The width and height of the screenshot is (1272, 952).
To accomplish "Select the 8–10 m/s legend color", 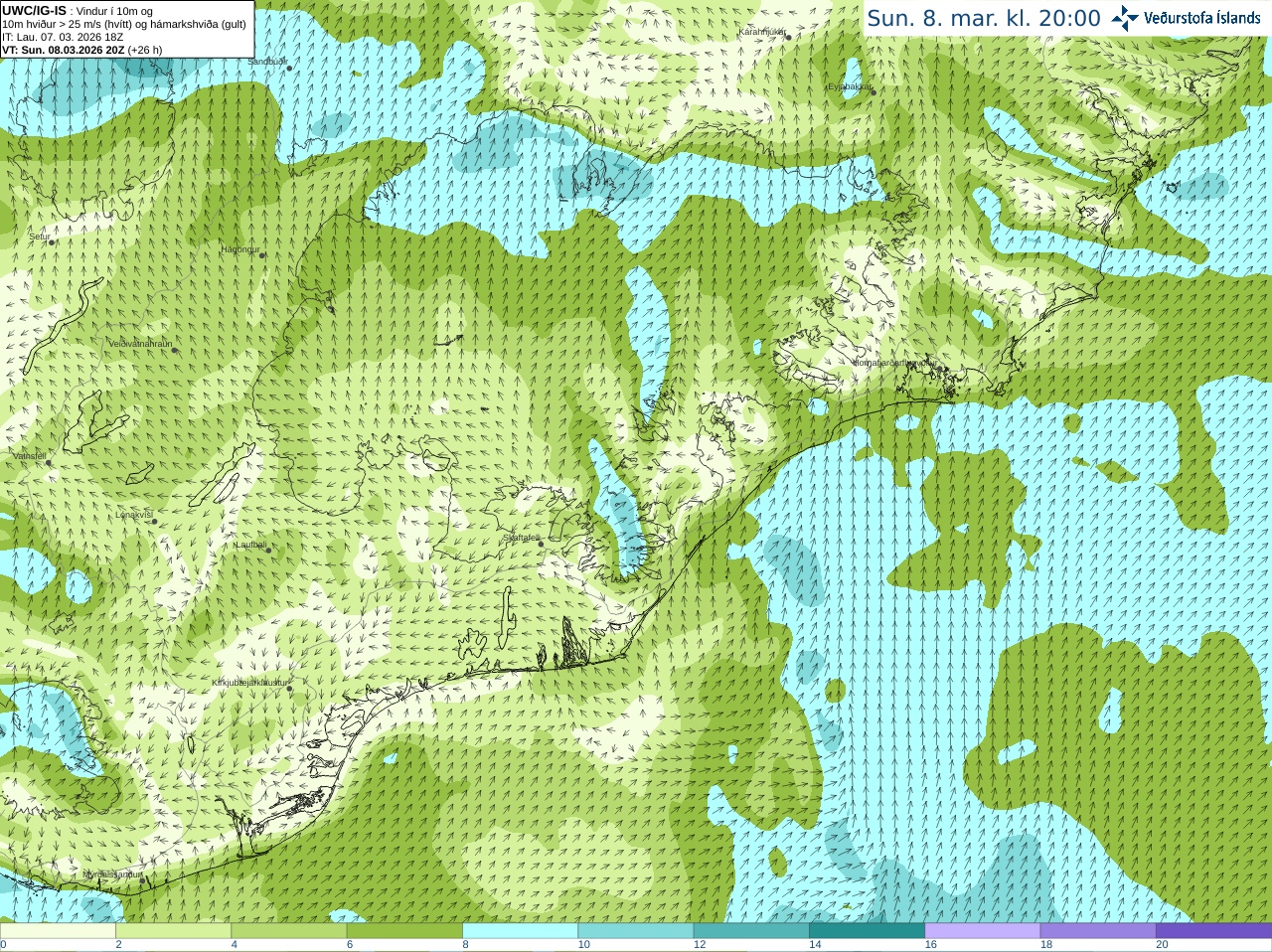I will [x=520, y=930].
